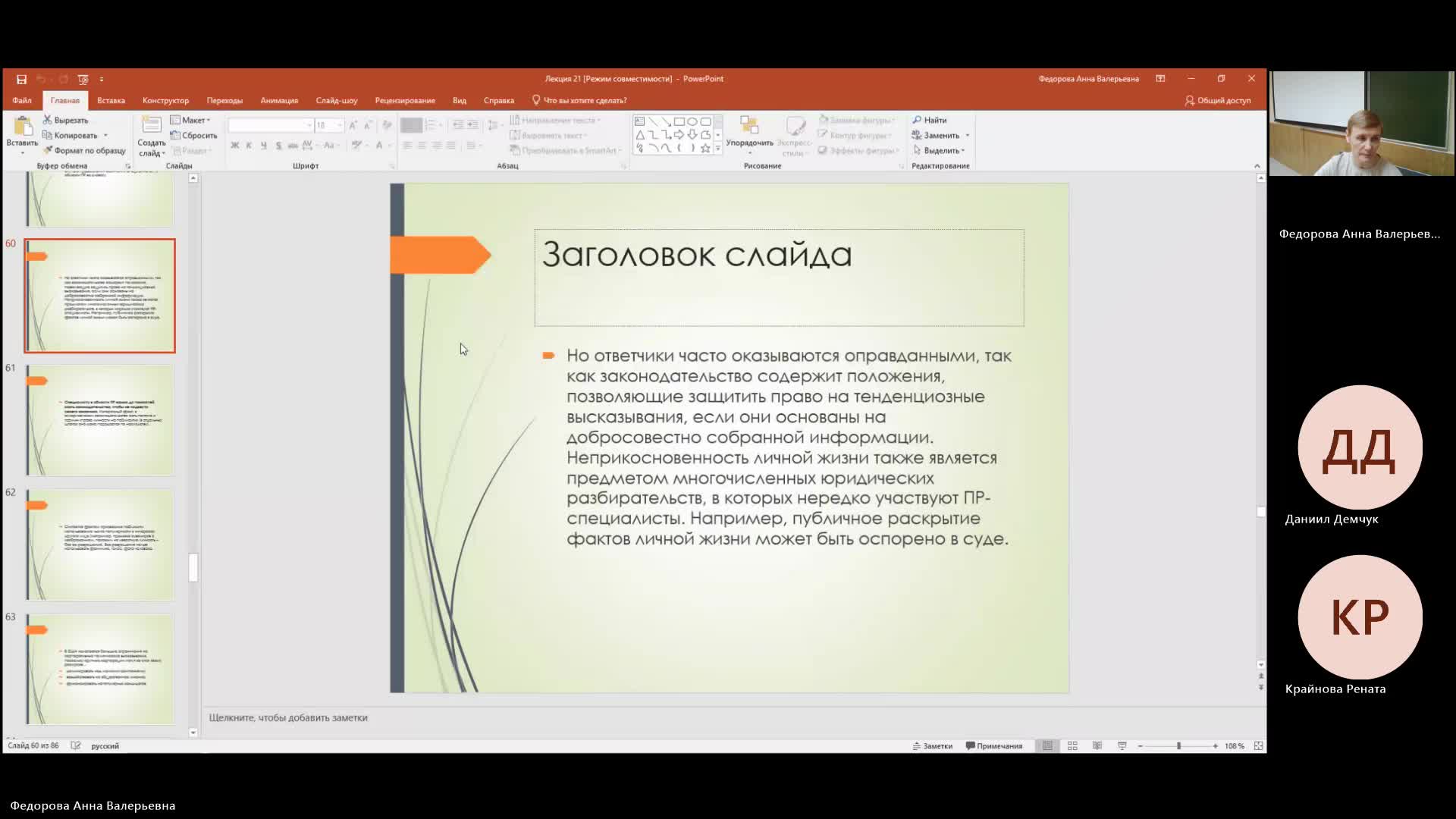Click the font color A icon
Image resolution: width=1456 pixels, height=819 pixels.
(379, 145)
